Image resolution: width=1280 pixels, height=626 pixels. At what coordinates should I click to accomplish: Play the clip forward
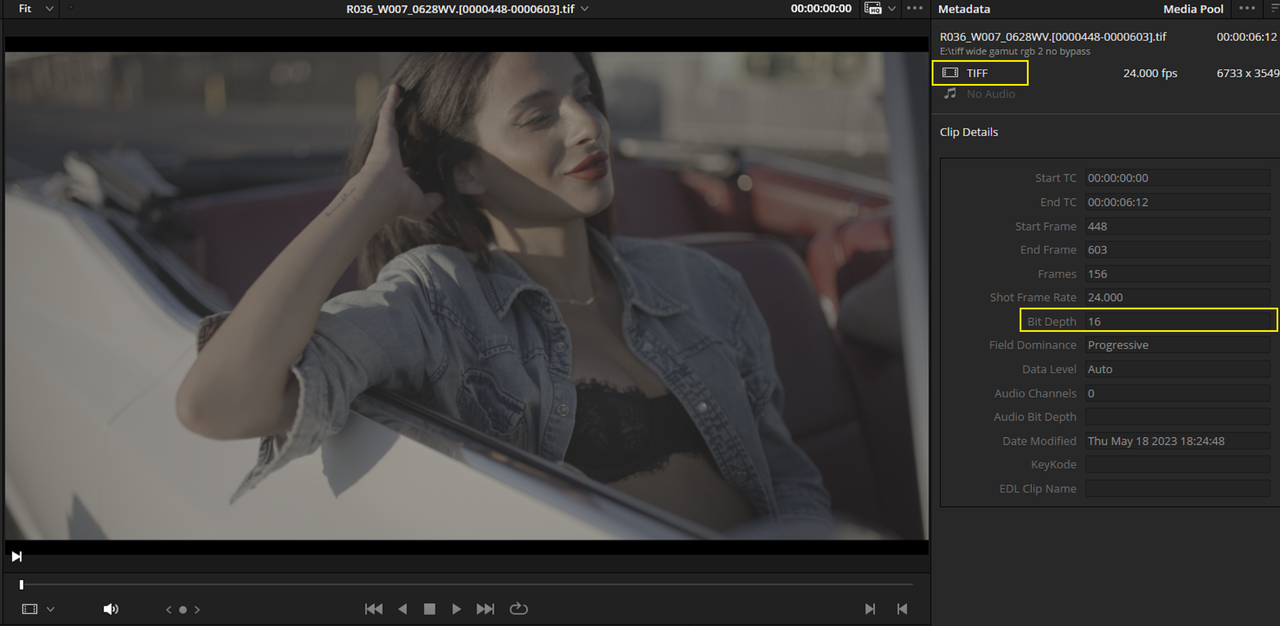(457, 609)
